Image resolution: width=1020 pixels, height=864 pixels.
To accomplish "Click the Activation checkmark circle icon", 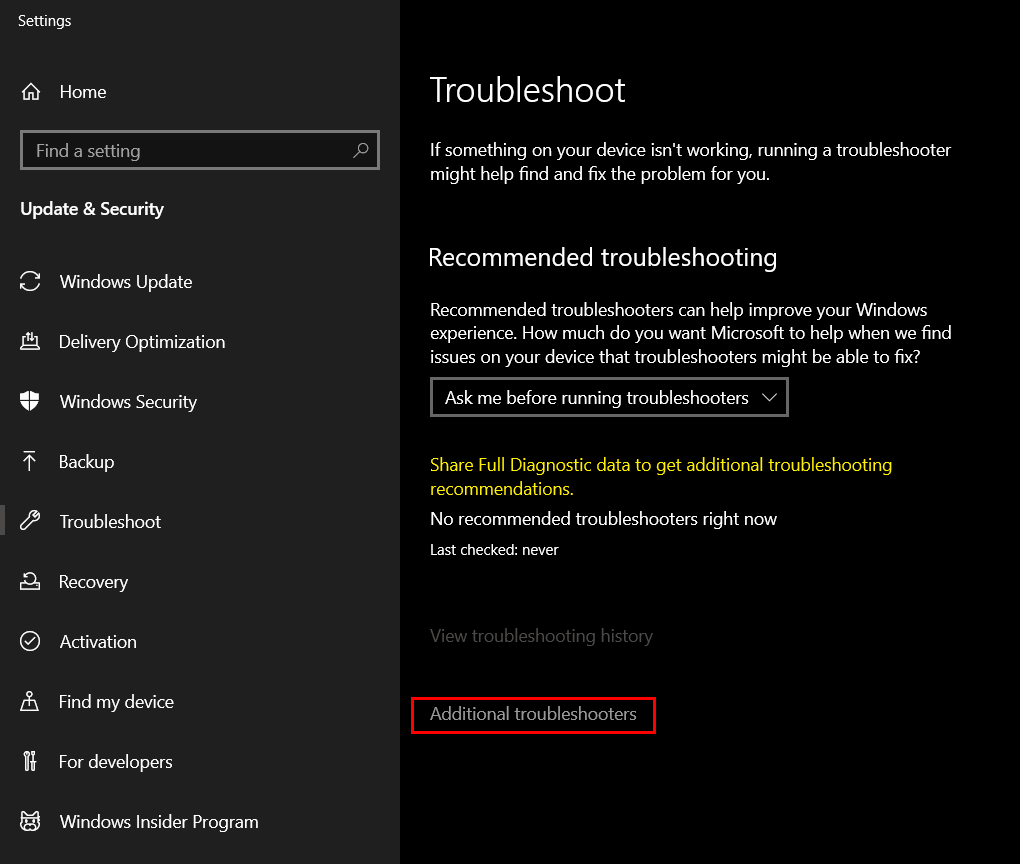I will pos(30,641).
